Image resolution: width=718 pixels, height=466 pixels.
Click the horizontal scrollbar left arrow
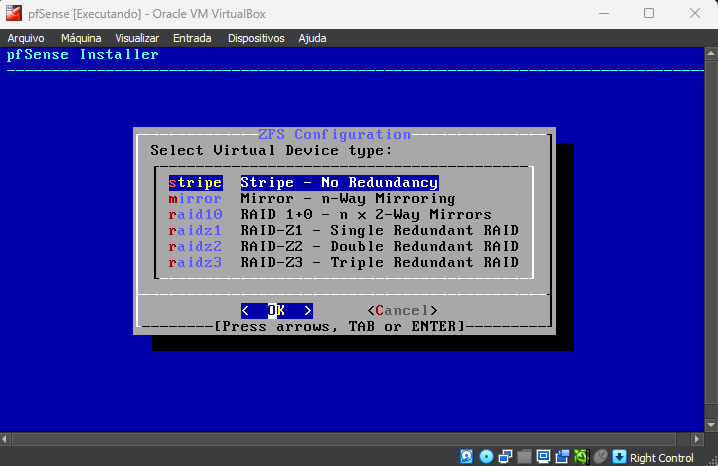click(5, 439)
